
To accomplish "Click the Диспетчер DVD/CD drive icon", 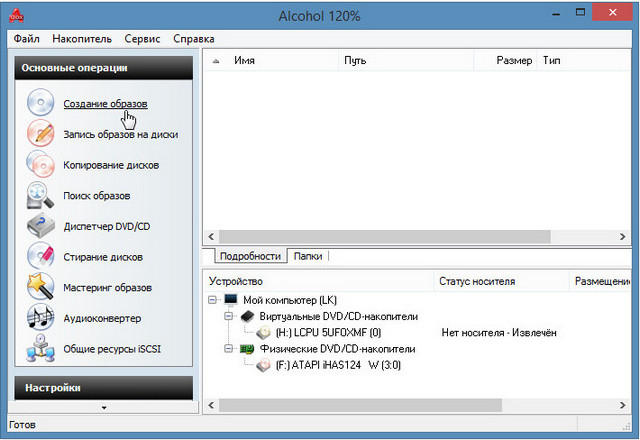I will (40, 225).
